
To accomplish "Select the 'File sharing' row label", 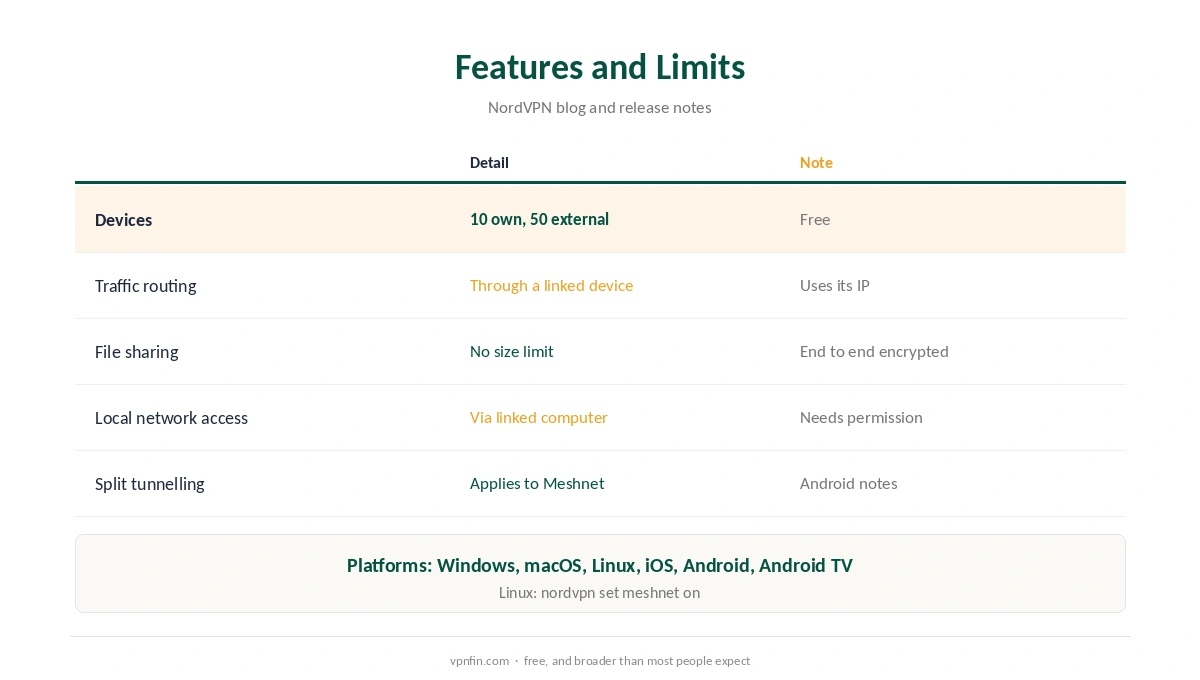I will tap(136, 352).
